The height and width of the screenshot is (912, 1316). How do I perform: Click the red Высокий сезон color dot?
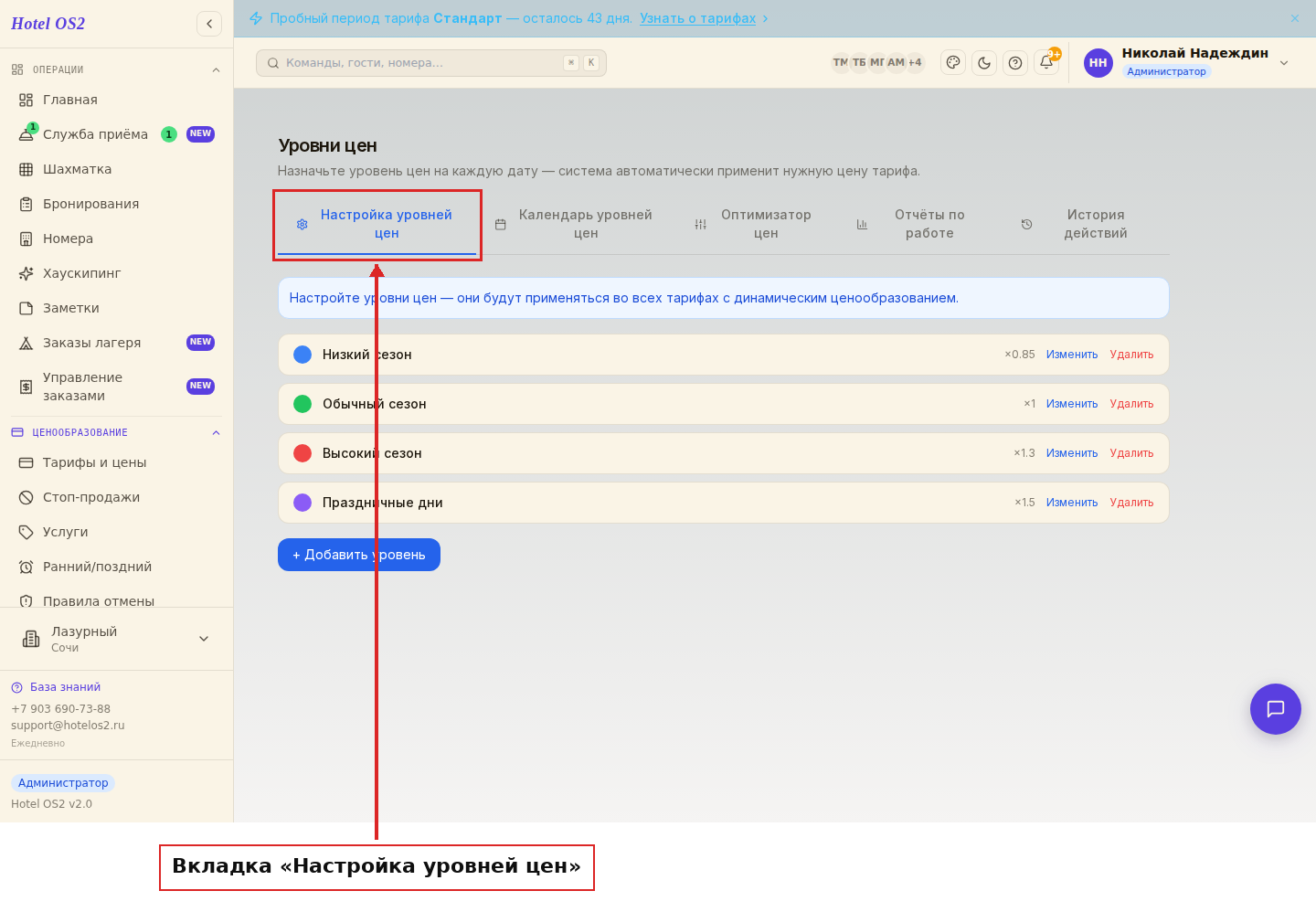302,453
